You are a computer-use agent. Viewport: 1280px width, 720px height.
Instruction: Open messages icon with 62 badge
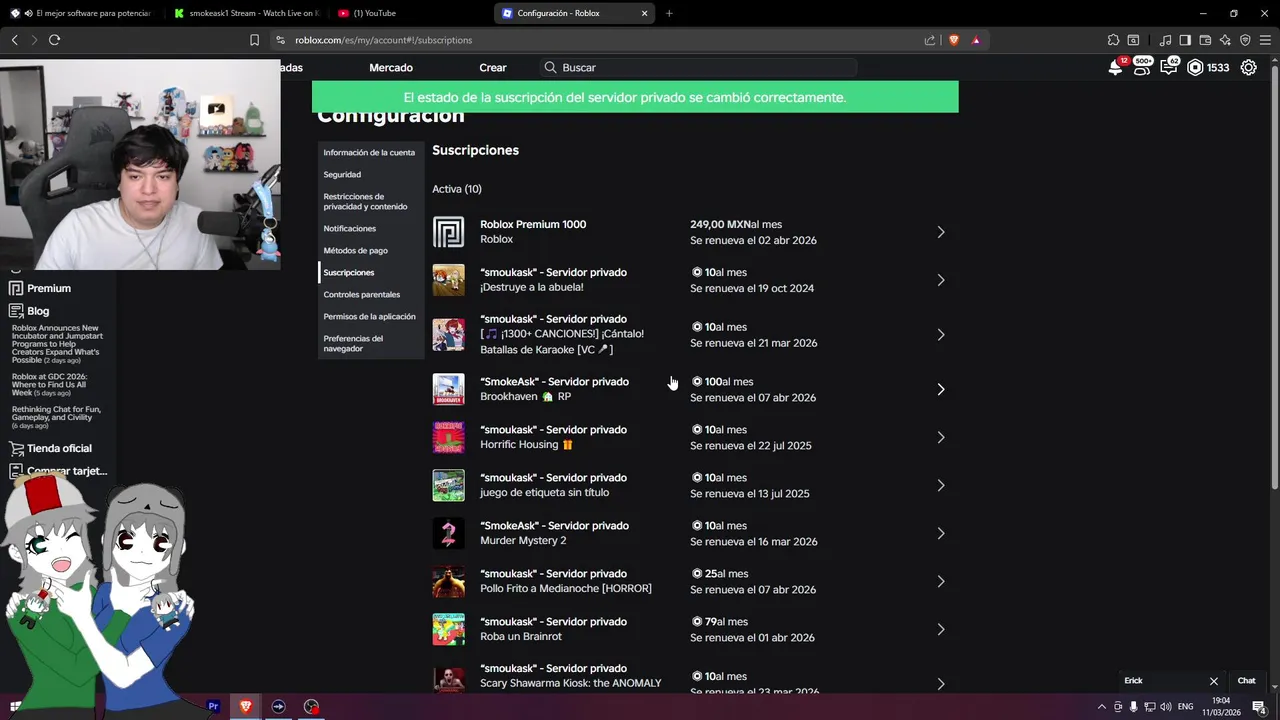pyautogui.click(x=1168, y=68)
